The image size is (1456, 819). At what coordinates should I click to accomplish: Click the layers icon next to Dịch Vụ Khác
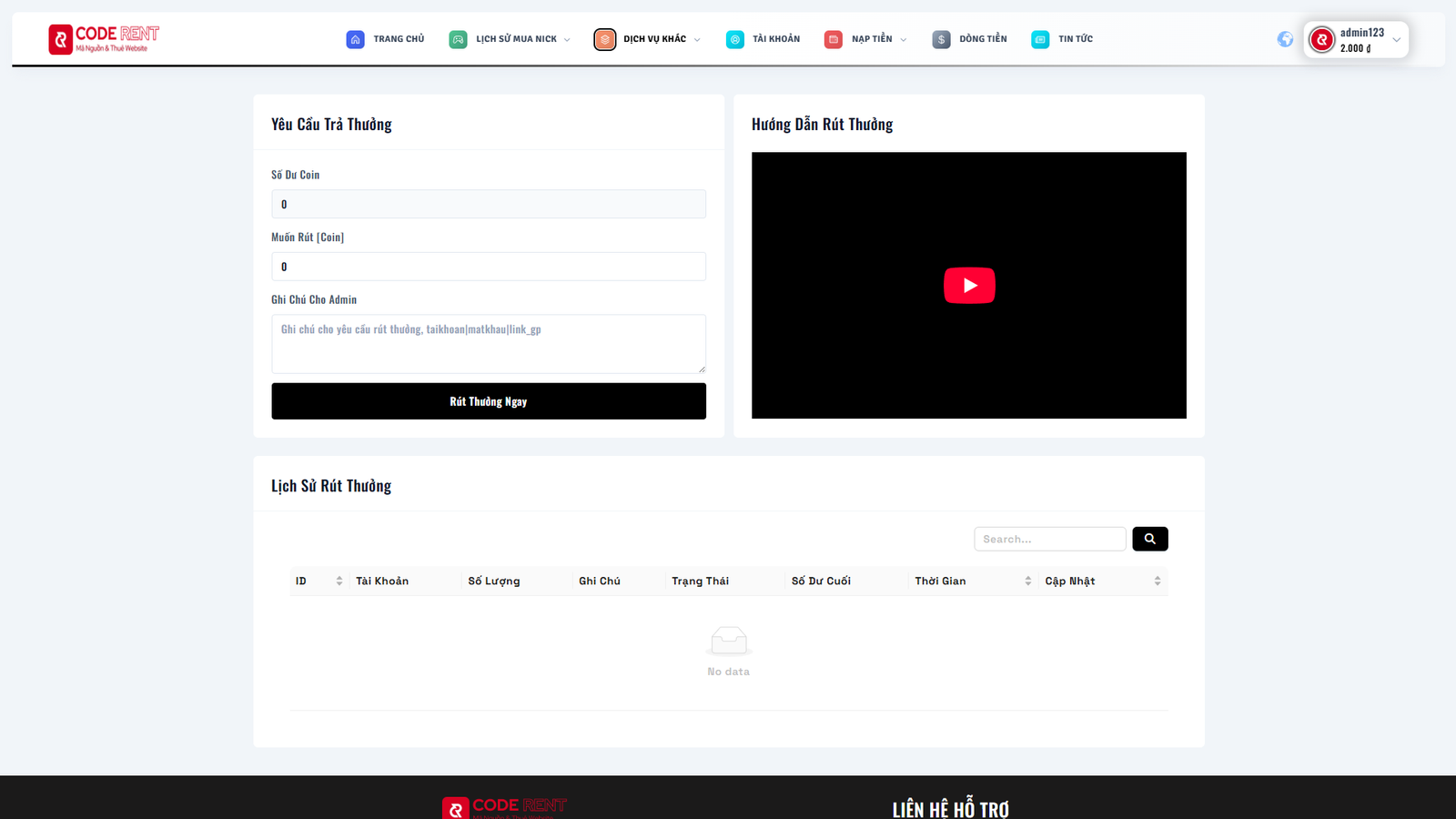604,39
